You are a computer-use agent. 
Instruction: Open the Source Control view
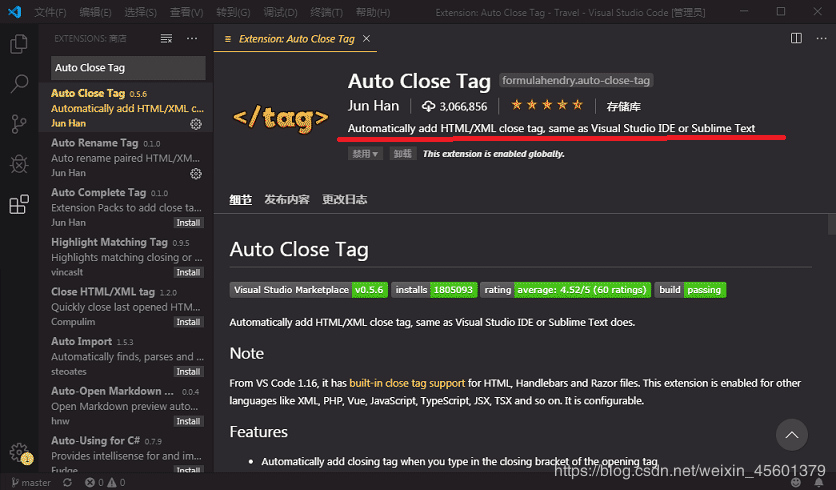tap(18, 124)
